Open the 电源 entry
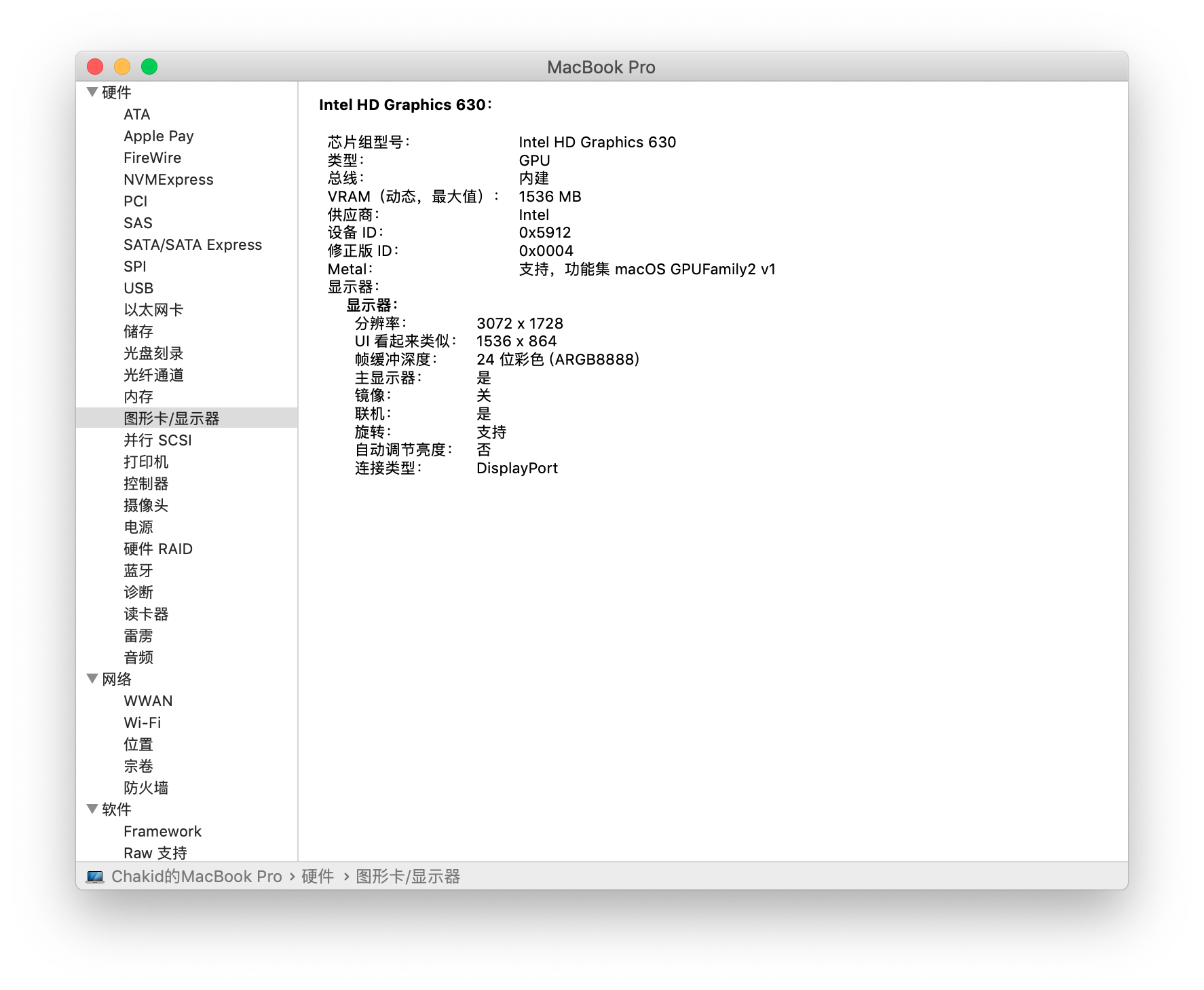The width and height of the screenshot is (1204, 990). click(138, 527)
